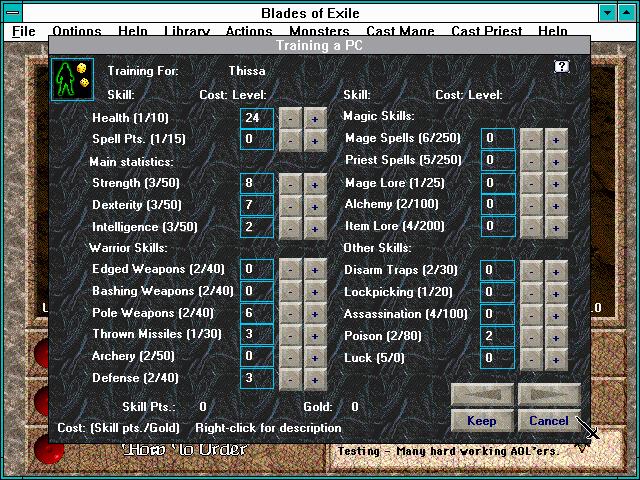Remove a level from Archery
The width and height of the screenshot is (640, 480).
(290, 358)
